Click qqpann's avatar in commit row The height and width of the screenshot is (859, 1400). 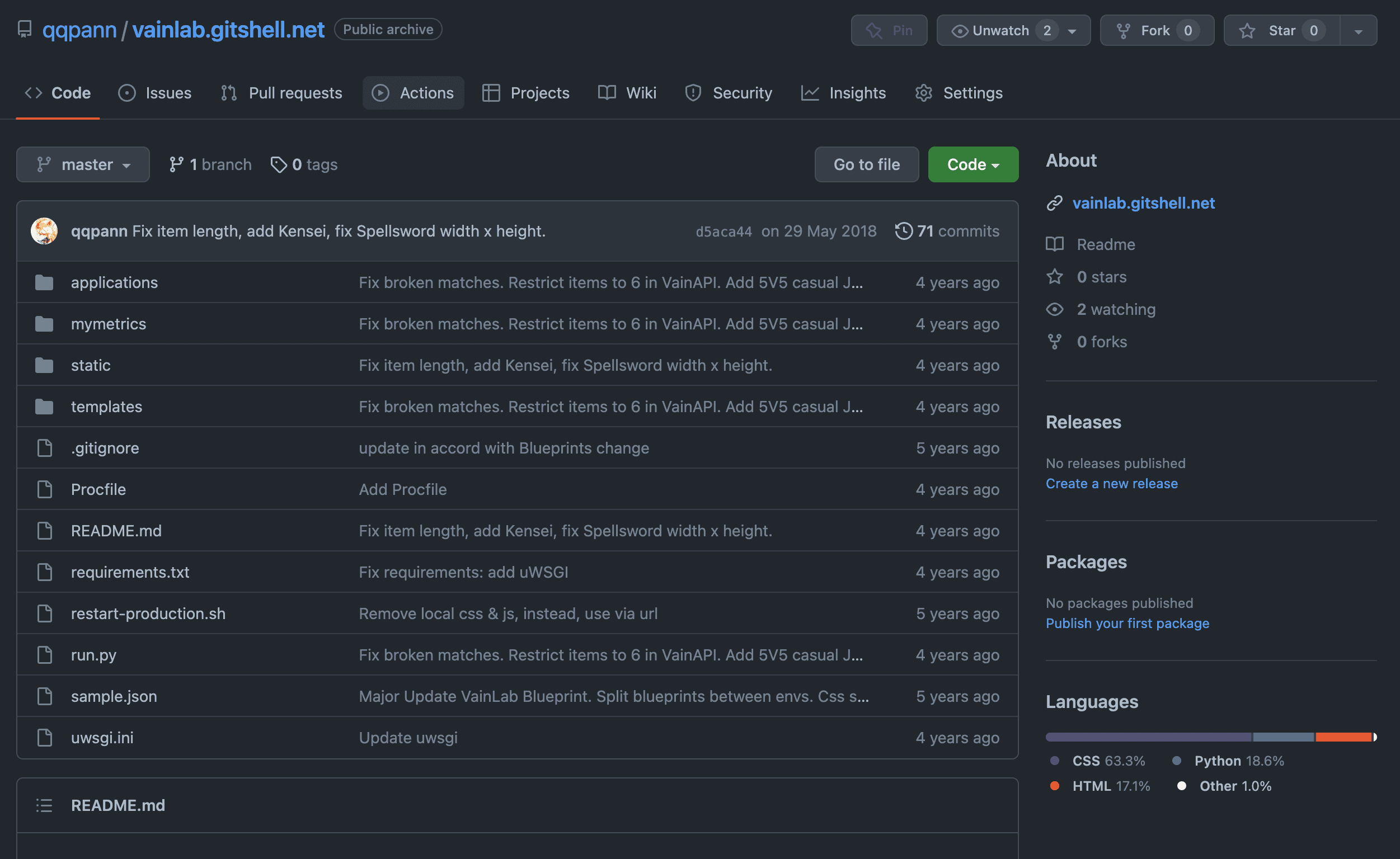tap(44, 230)
